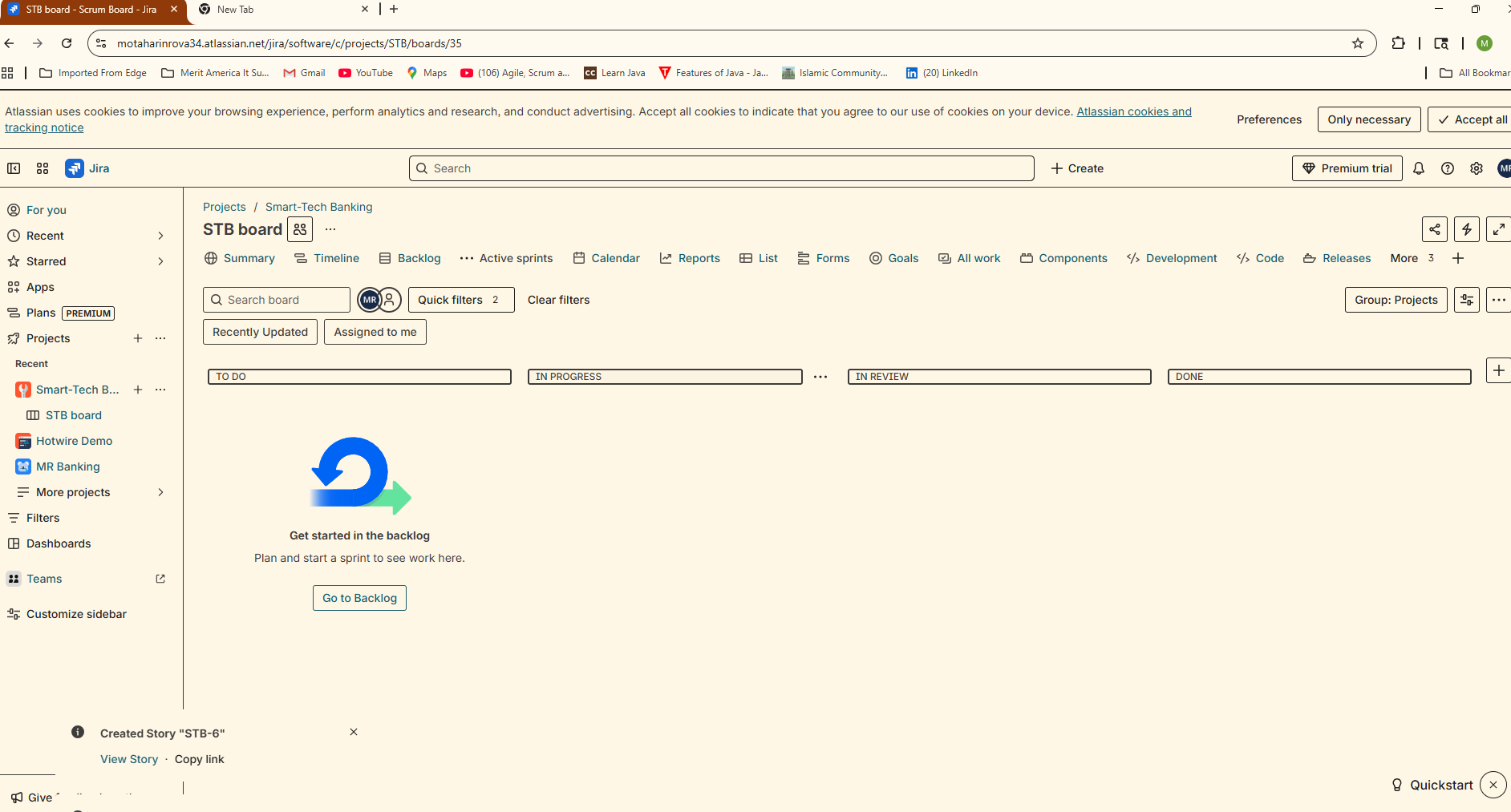
Task: Toggle Assigned to me quick filter
Action: (375, 332)
